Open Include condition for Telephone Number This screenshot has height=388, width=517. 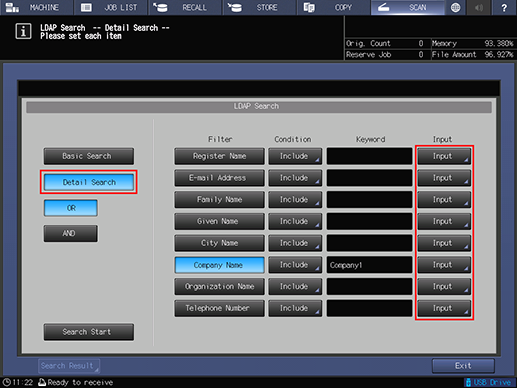pos(295,308)
